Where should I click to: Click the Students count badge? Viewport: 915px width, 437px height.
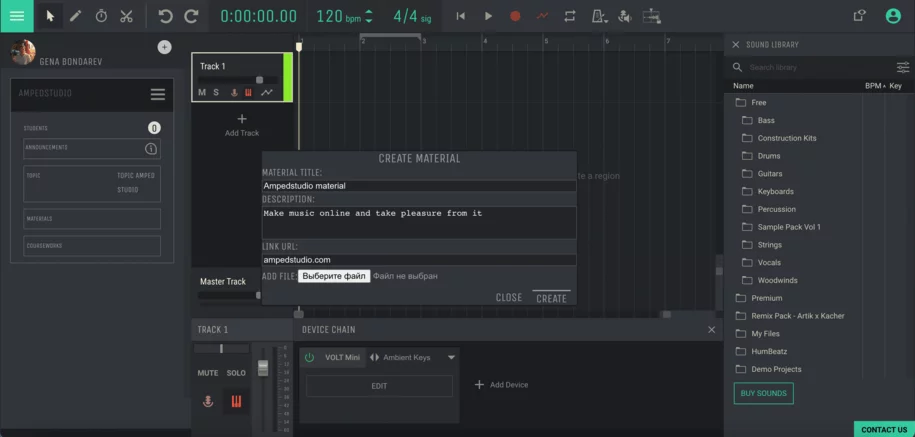154,128
